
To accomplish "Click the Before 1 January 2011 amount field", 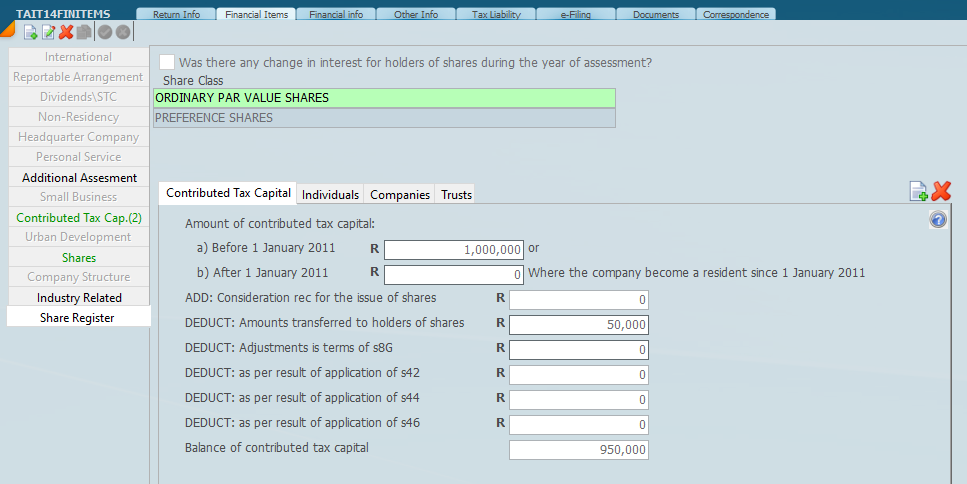I will (x=453, y=250).
